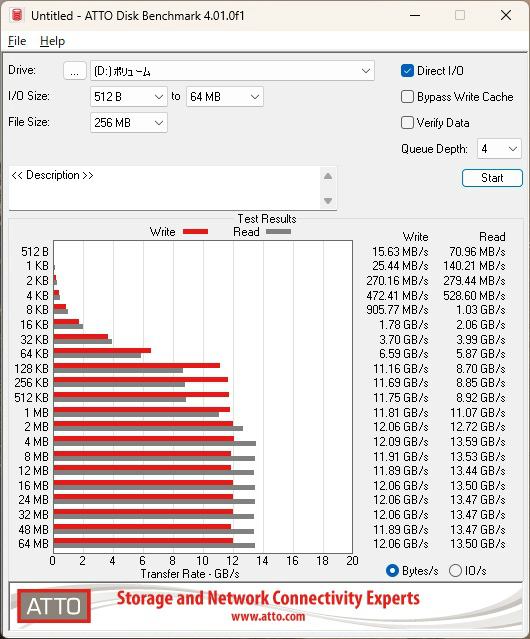The image size is (530, 639).
Task: Open the 512 B minimum I/O size dropdown
Action: click(x=129, y=97)
